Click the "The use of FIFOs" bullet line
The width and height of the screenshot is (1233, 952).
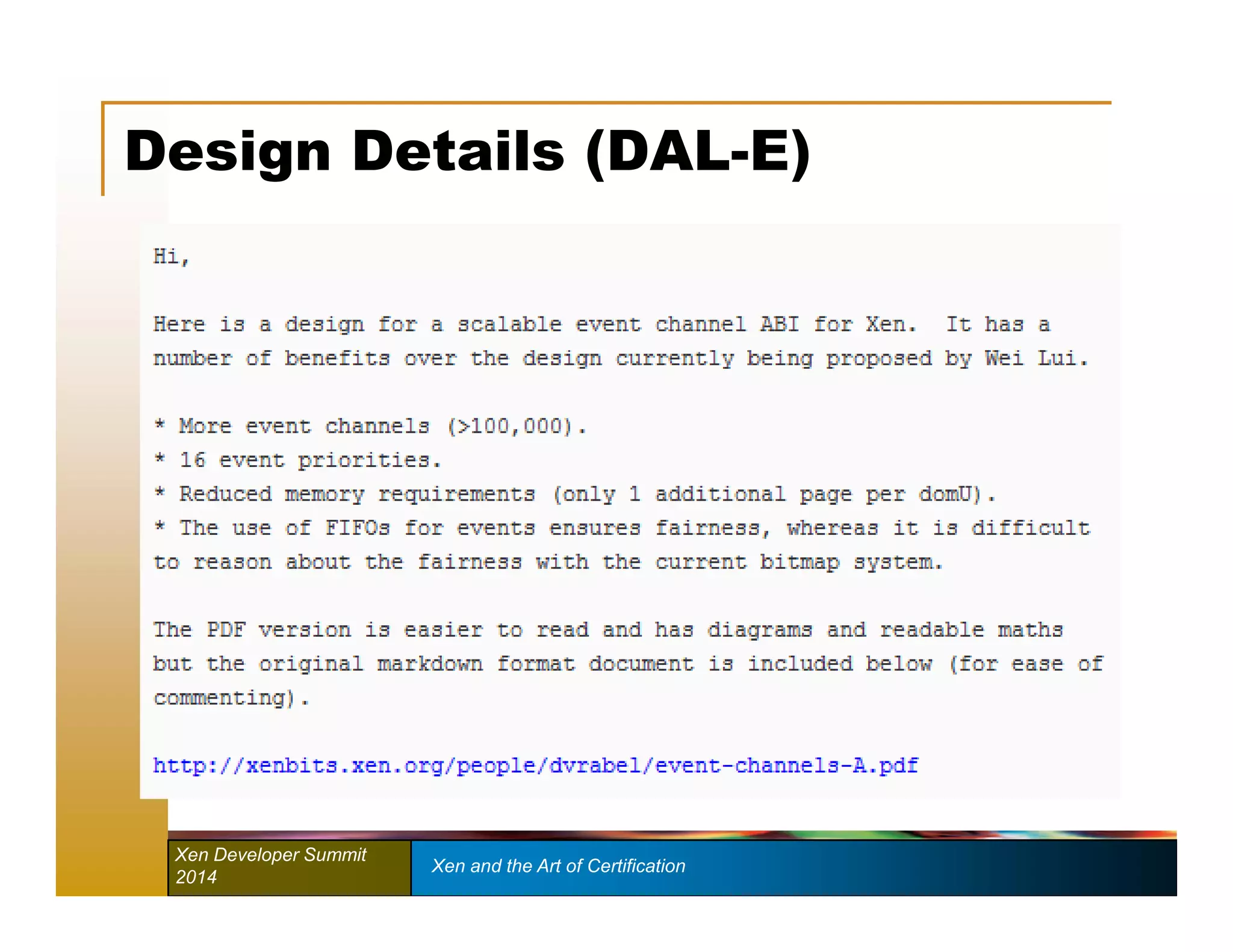click(622, 528)
